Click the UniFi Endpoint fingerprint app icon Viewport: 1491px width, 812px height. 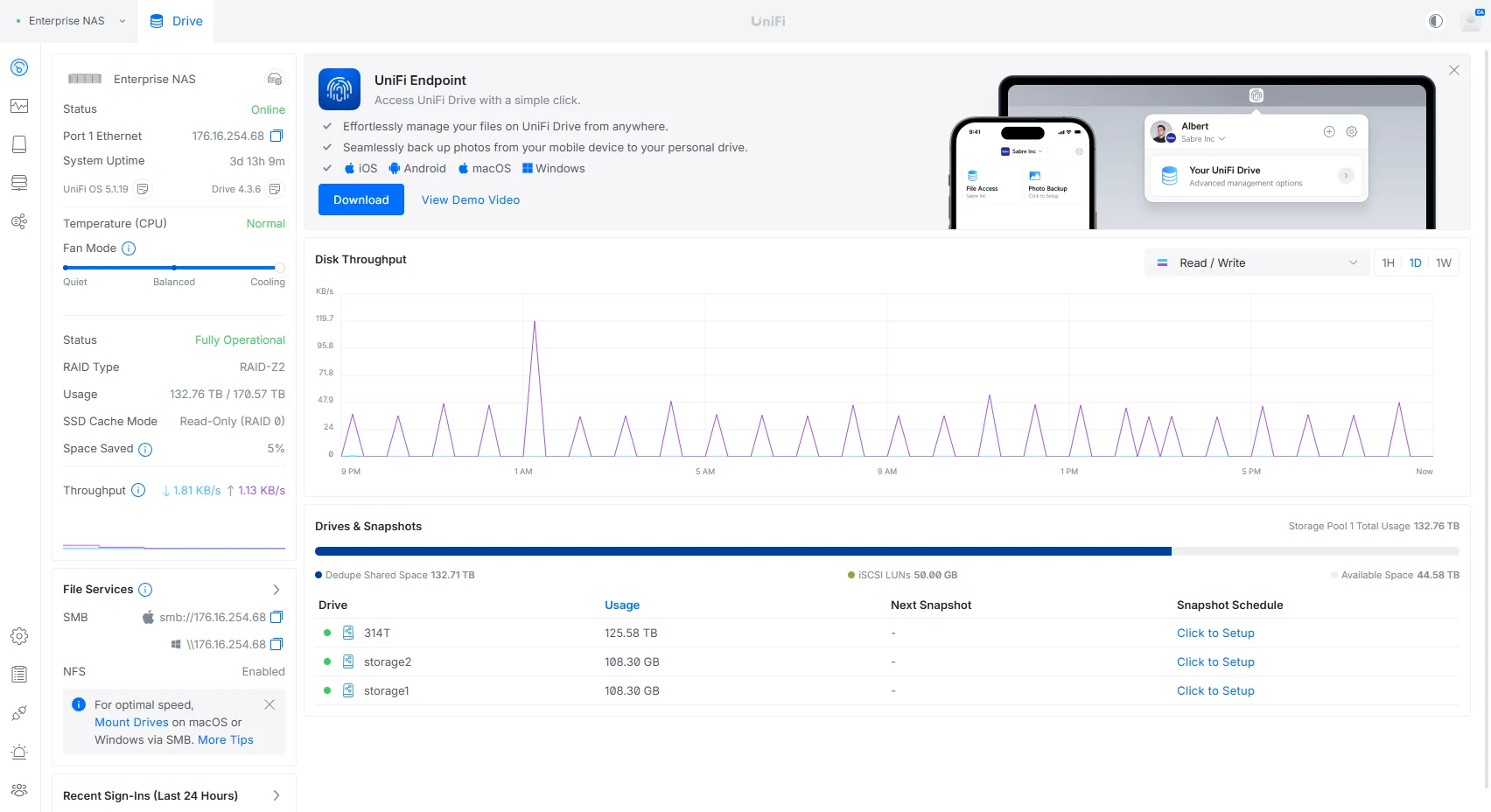pyautogui.click(x=339, y=89)
